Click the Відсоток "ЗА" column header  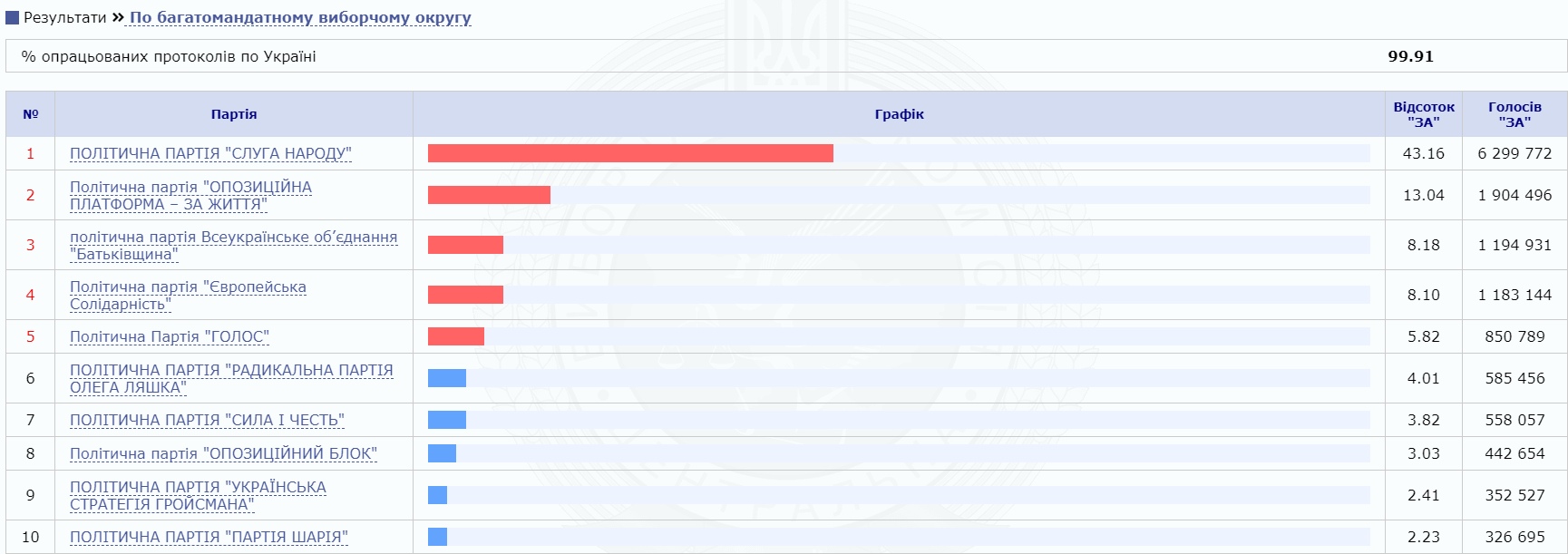point(1424,114)
